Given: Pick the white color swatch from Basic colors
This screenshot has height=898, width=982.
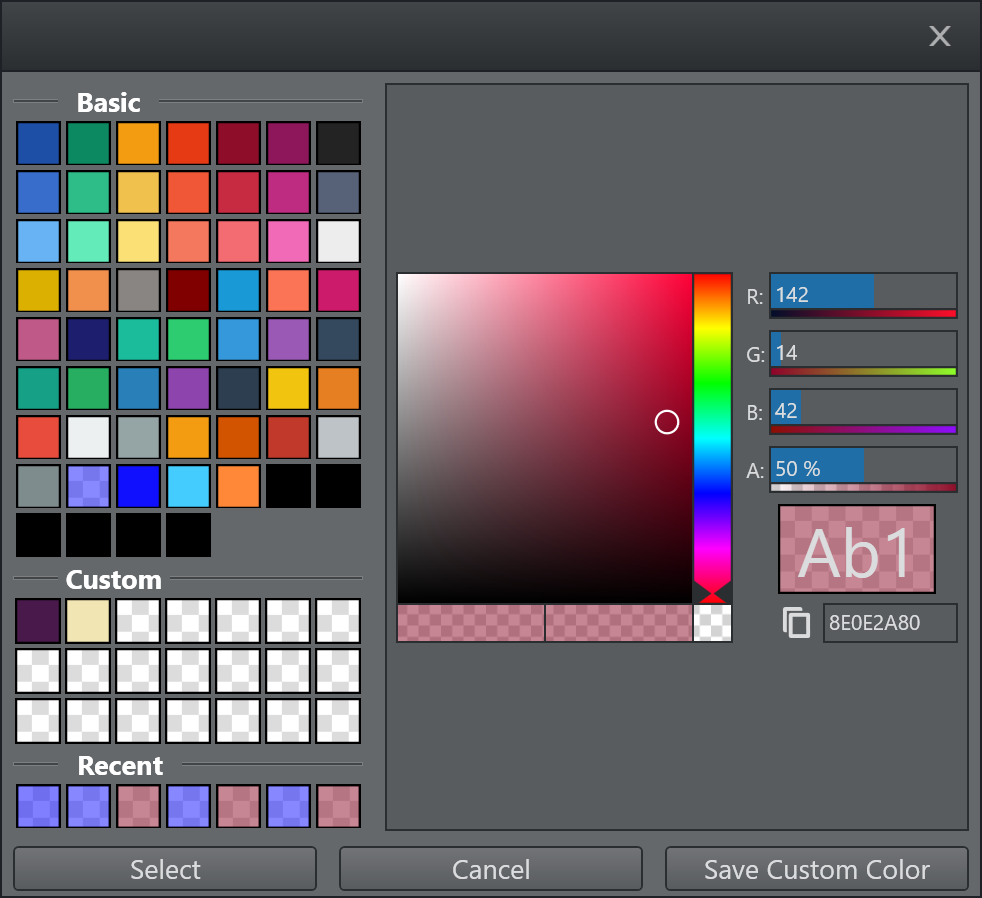Looking at the screenshot, I should pos(338,240).
